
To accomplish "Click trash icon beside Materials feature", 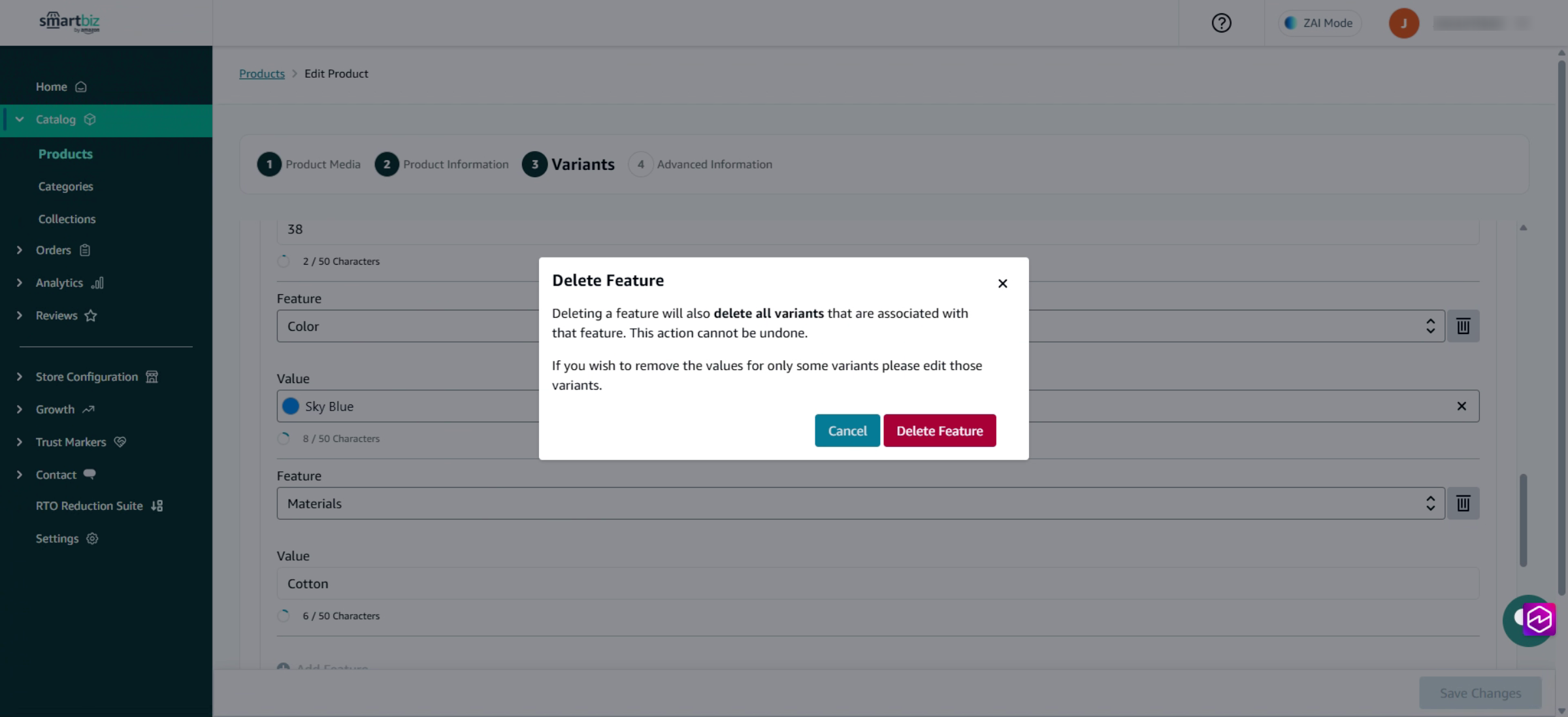I will (1463, 503).
